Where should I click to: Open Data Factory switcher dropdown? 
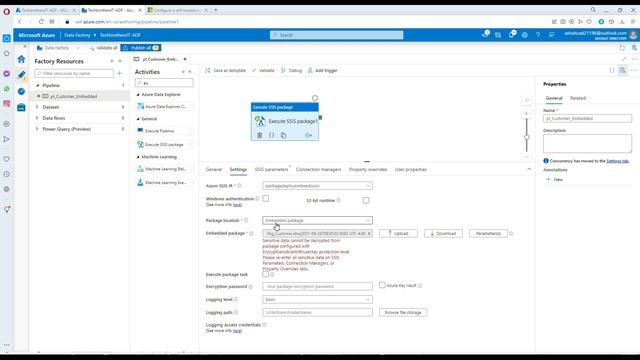(78, 48)
